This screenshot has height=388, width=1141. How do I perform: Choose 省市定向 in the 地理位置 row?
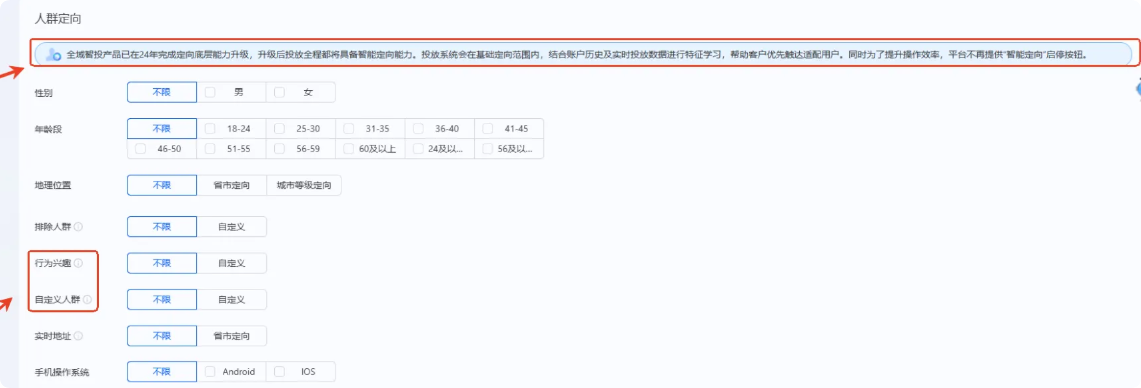point(231,185)
